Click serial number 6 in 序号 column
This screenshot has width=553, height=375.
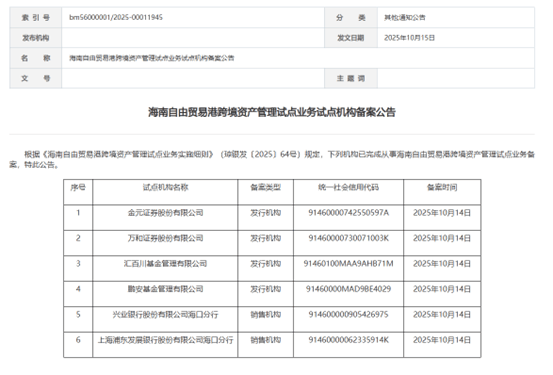tap(78, 340)
